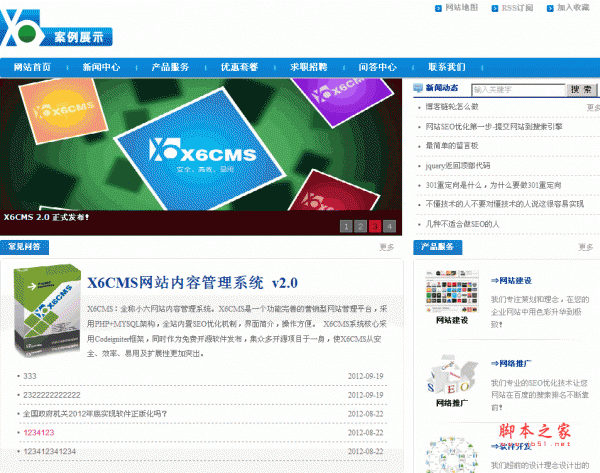Click 加入收藏 link
Screen dimensions: 600x473
click(573, 8)
